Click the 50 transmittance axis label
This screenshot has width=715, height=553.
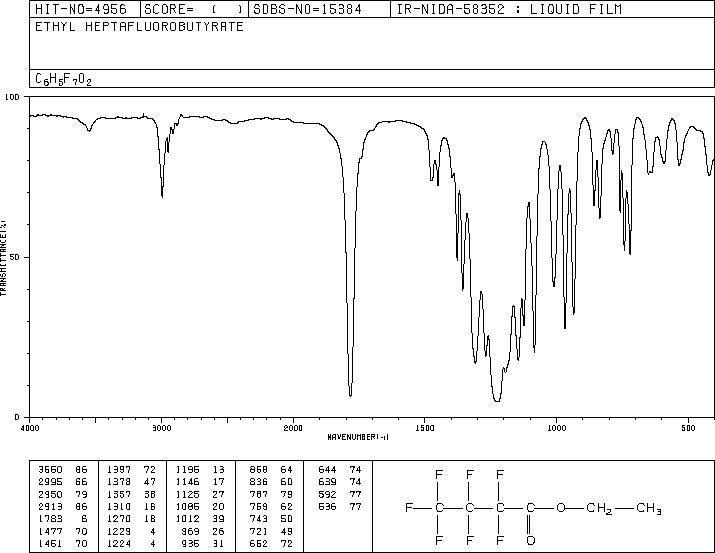coord(14,257)
